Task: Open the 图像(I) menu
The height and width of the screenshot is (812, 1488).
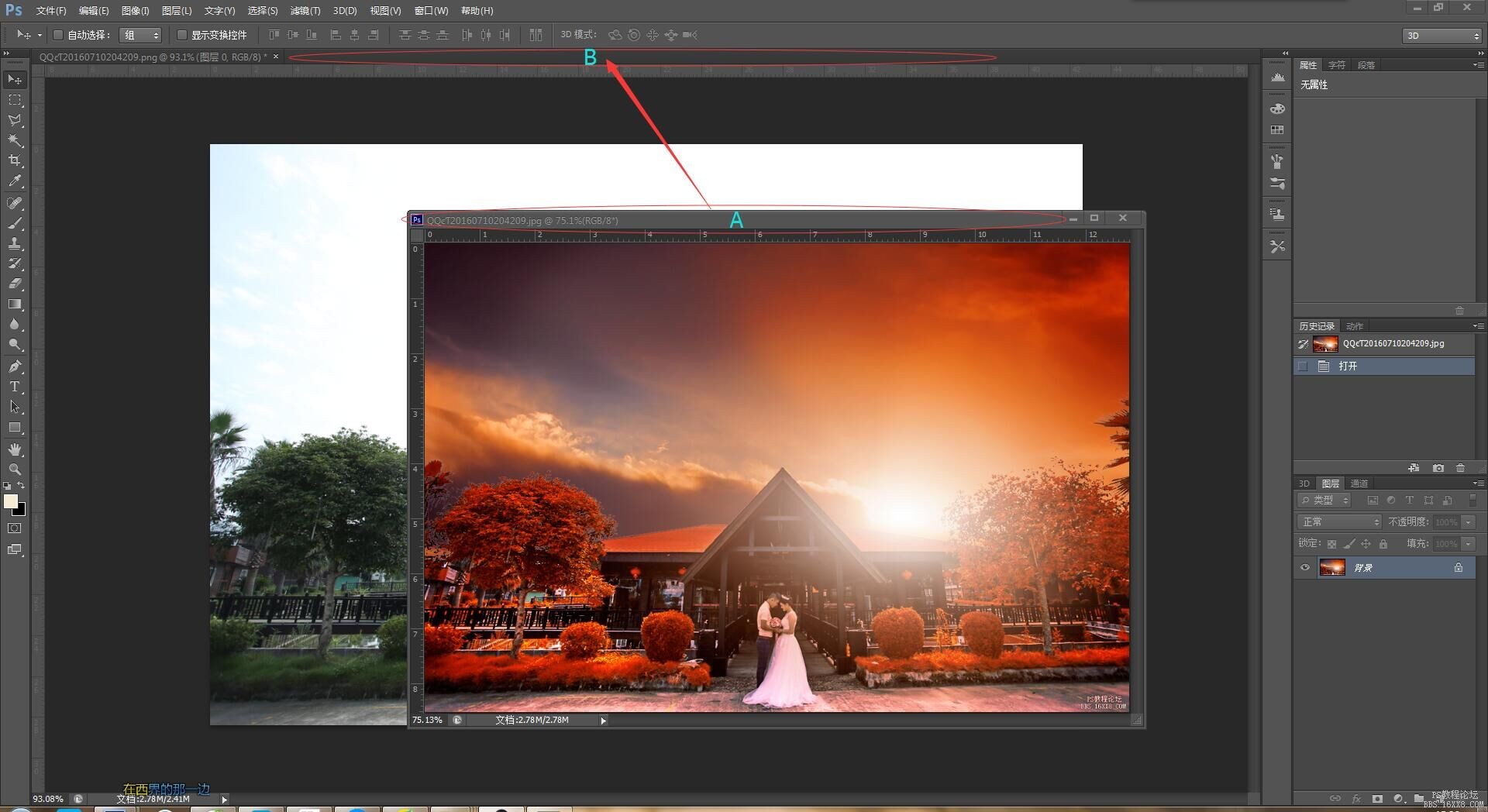Action: coord(135,11)
